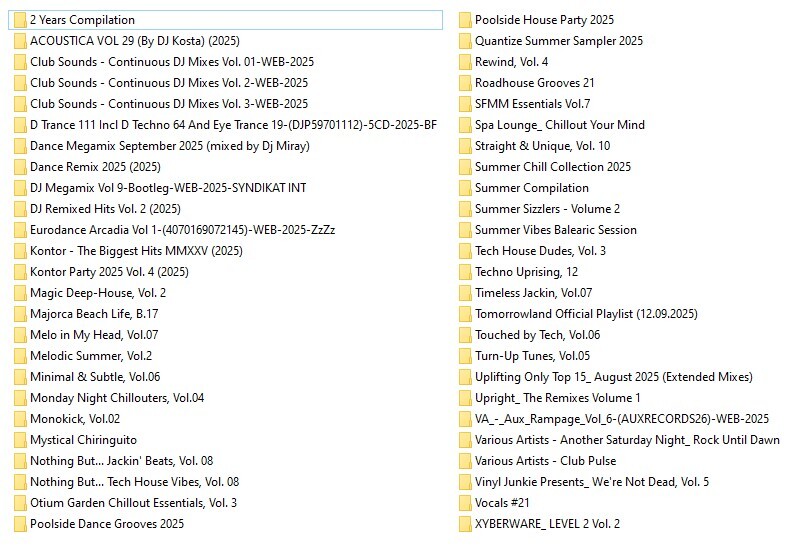Click folder icon for Summer Compilation
The width and height of the screenshot is (797, 549).
coord(465,188)
